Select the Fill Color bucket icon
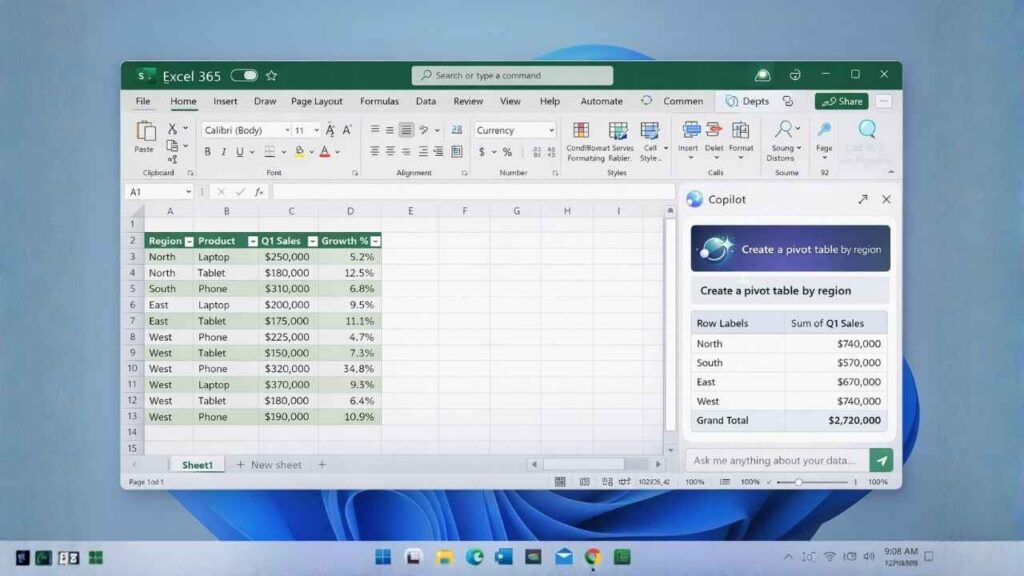Screen dimensions: 1024x576 (298, 152)
